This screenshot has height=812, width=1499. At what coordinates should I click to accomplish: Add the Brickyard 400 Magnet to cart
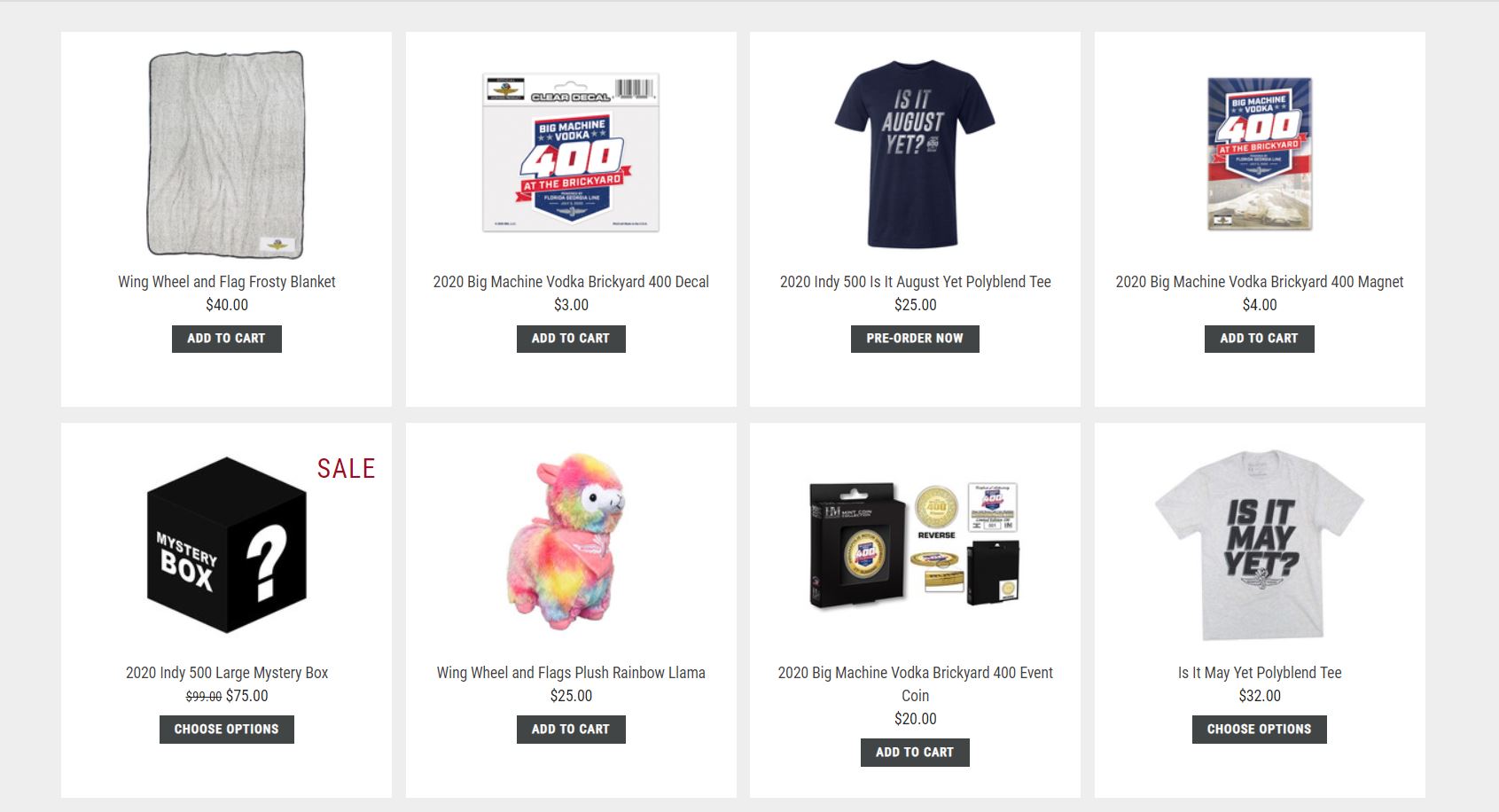coord(1259,339)
